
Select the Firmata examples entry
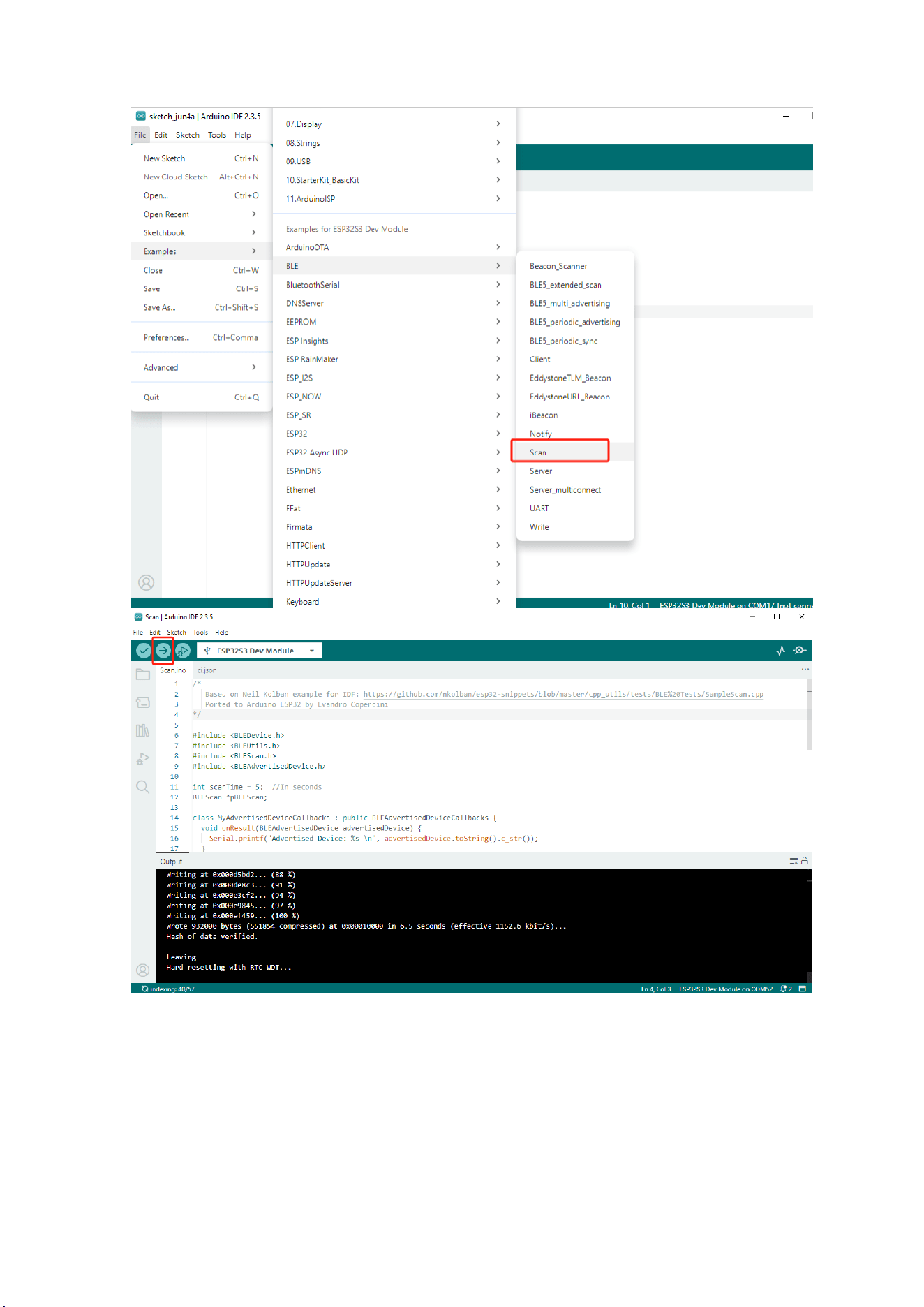(394, 527)
